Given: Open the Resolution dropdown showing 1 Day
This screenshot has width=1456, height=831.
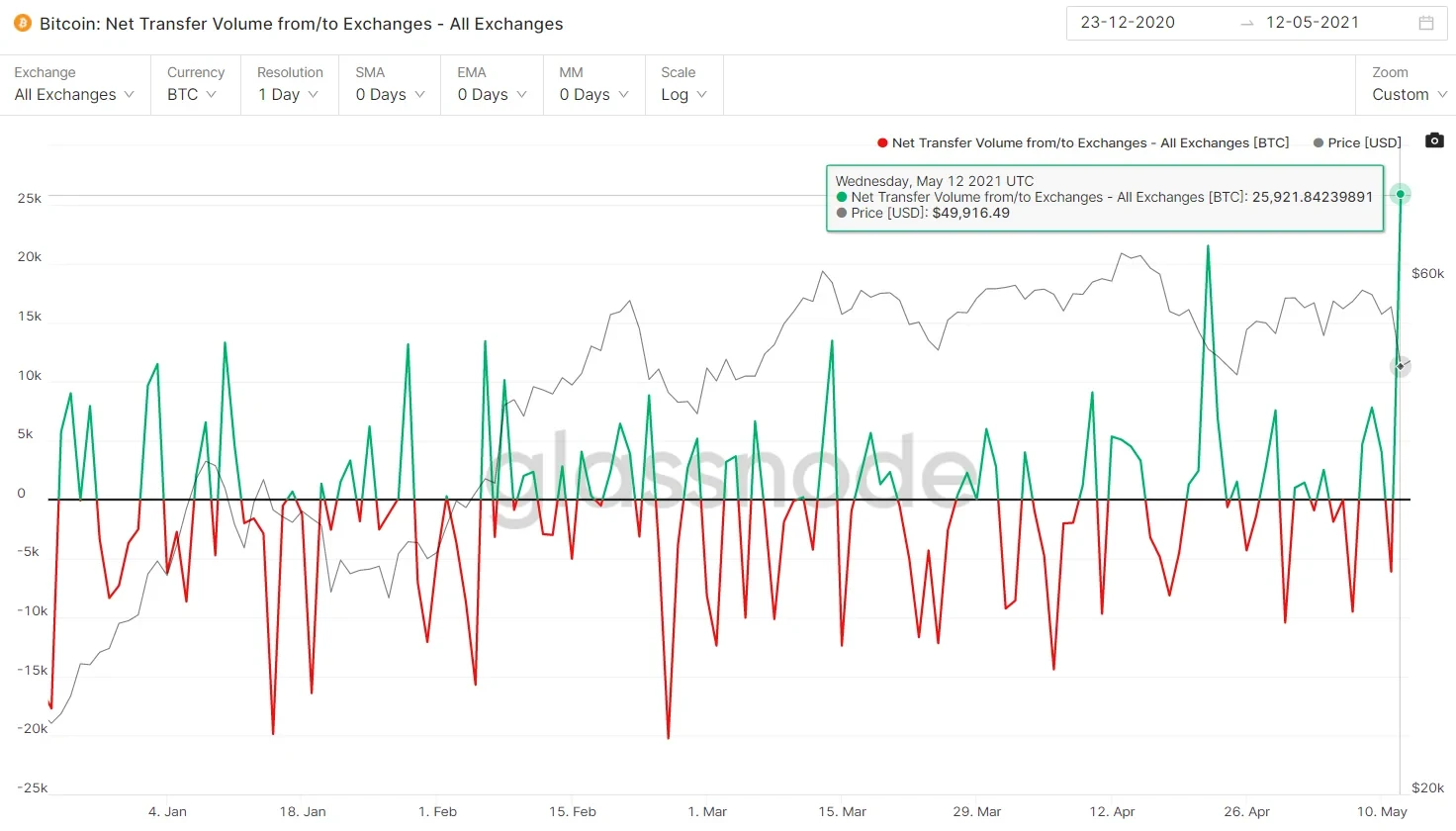Looking at the screenshot, I should (290, 94).
